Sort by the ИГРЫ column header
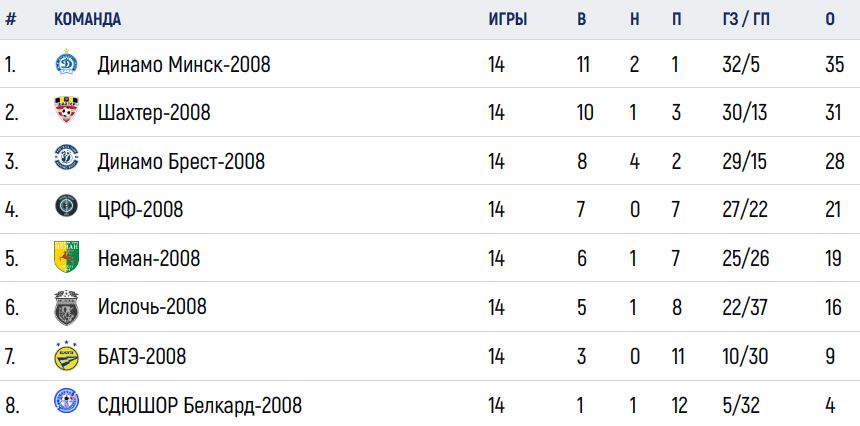860x426 pixels. point(508,19)
